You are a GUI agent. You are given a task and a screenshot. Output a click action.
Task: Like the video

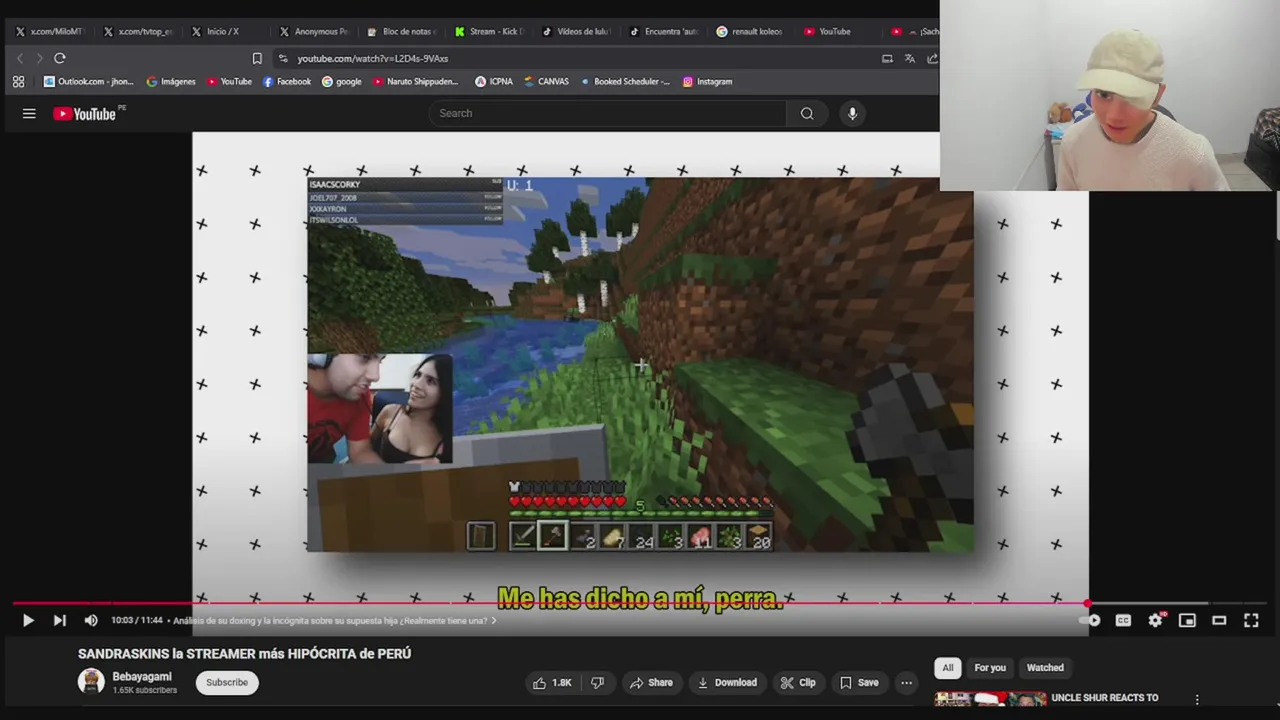[x=552, y=683]
